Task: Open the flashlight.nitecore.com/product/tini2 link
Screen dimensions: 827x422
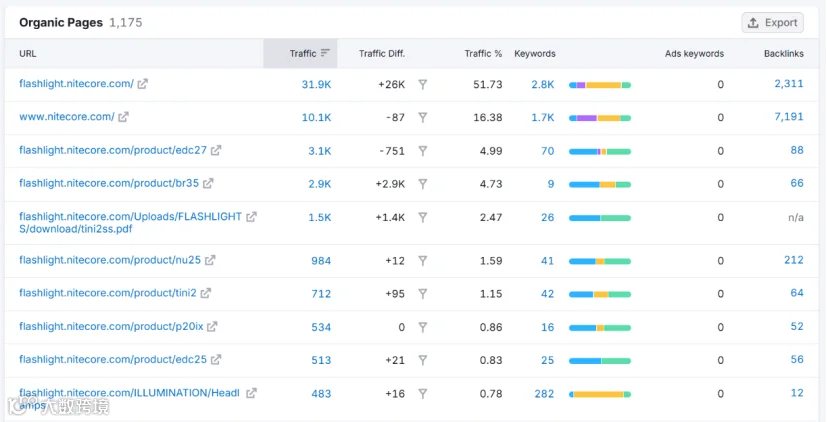Action: [x=108, y=293]
